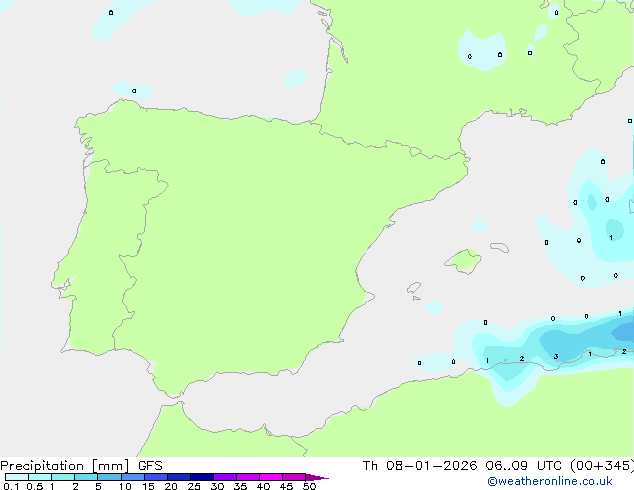Click the legend swatch between 40 and 45
634x490 pixels.
point(271,477)
